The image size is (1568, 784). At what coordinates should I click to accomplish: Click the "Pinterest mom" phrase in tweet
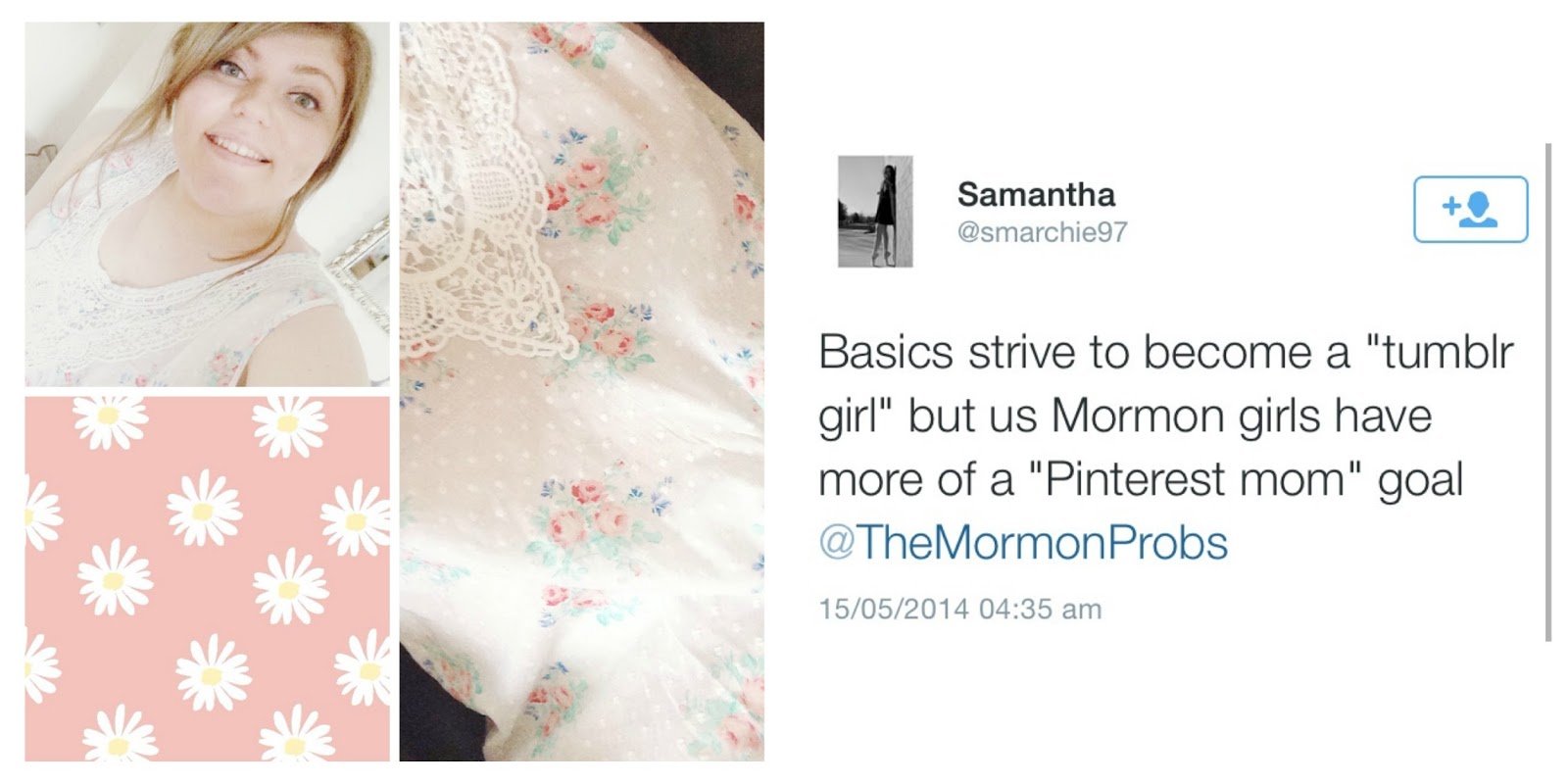tap(1196, 480)
